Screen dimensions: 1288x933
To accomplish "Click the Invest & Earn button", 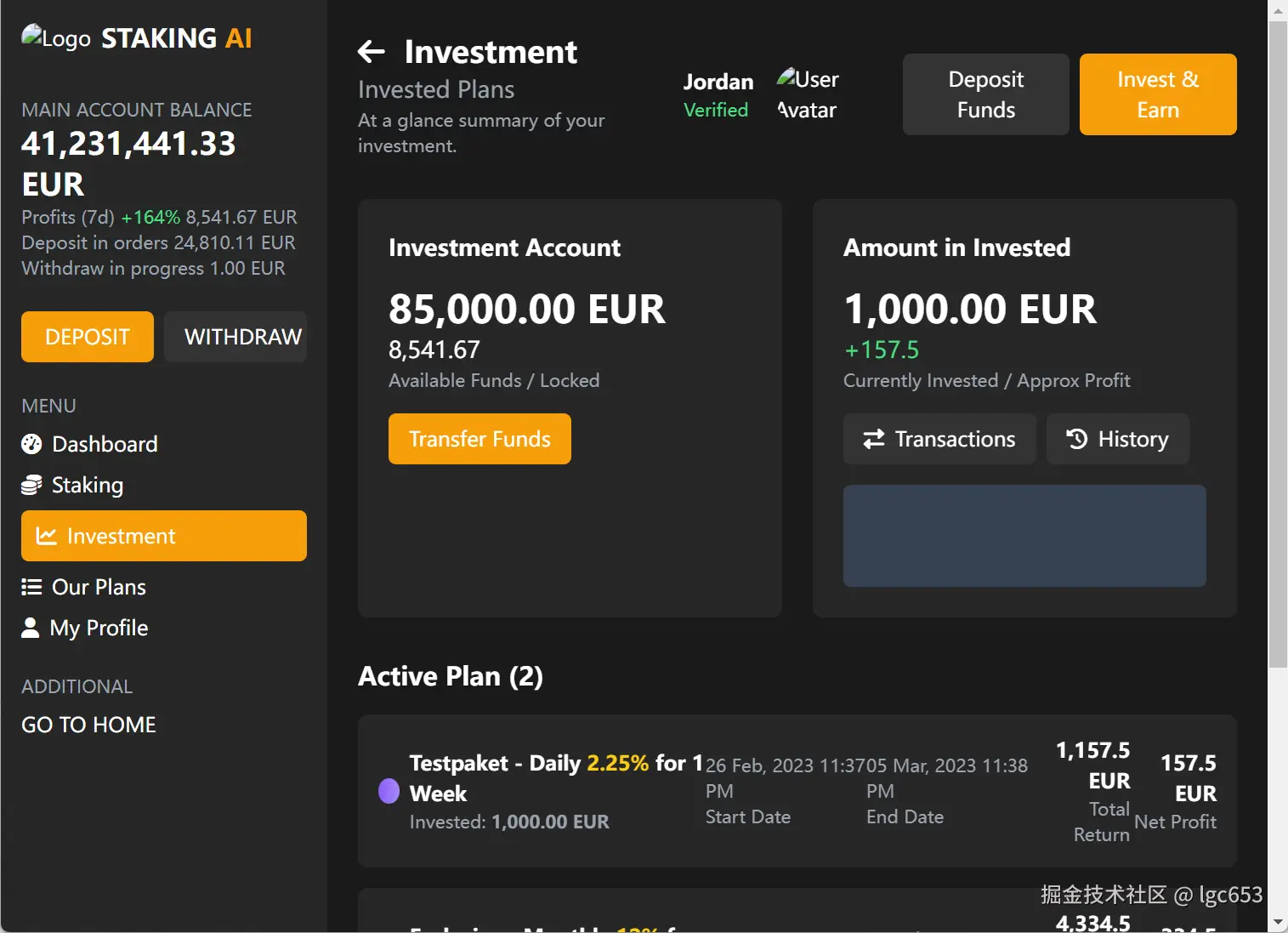I will (1158, 94).
